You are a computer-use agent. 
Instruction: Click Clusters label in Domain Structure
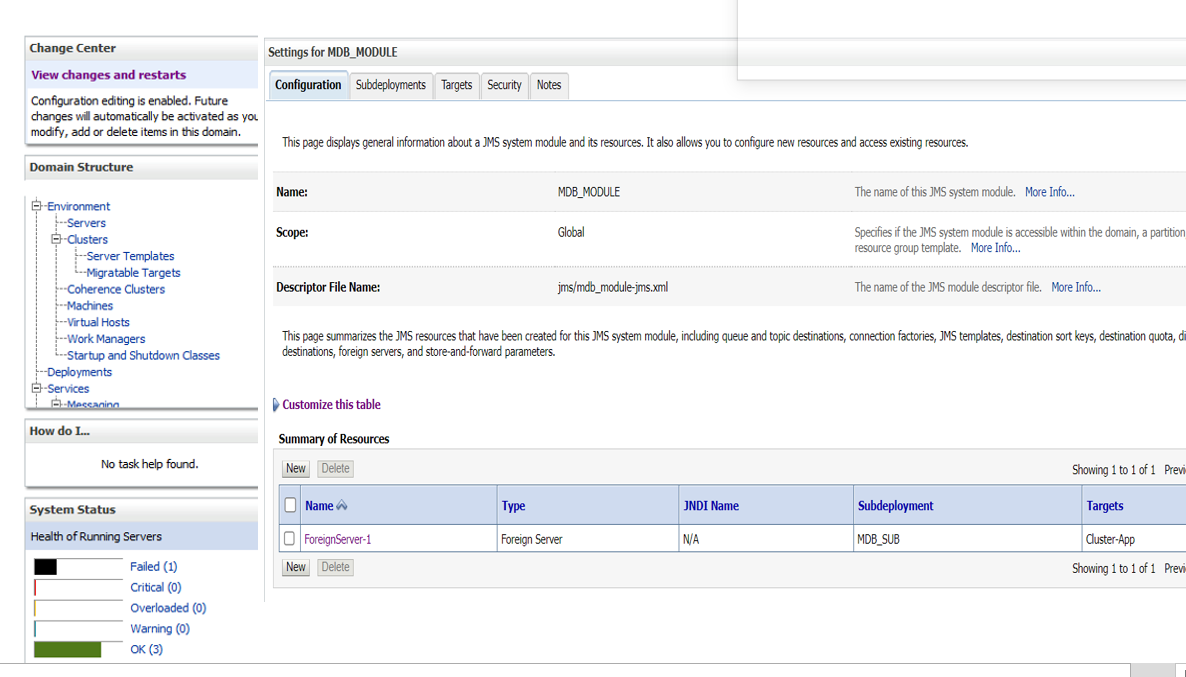(87, 240)
